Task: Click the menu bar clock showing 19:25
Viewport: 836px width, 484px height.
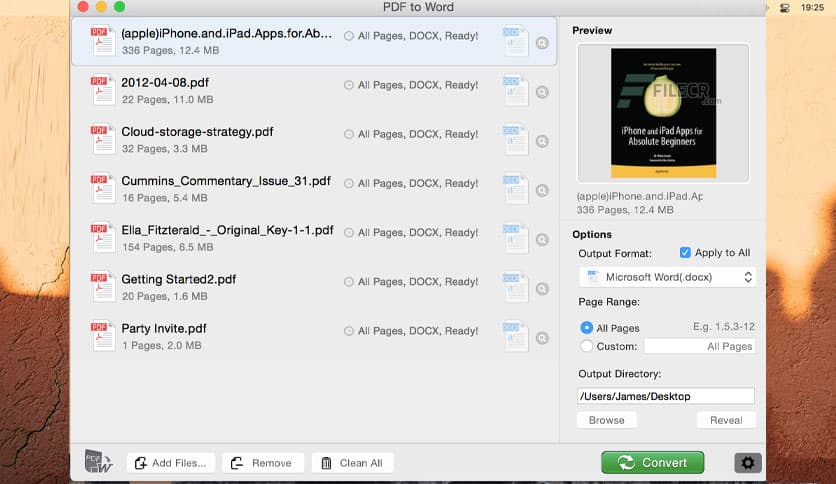Action: [812, 7]
